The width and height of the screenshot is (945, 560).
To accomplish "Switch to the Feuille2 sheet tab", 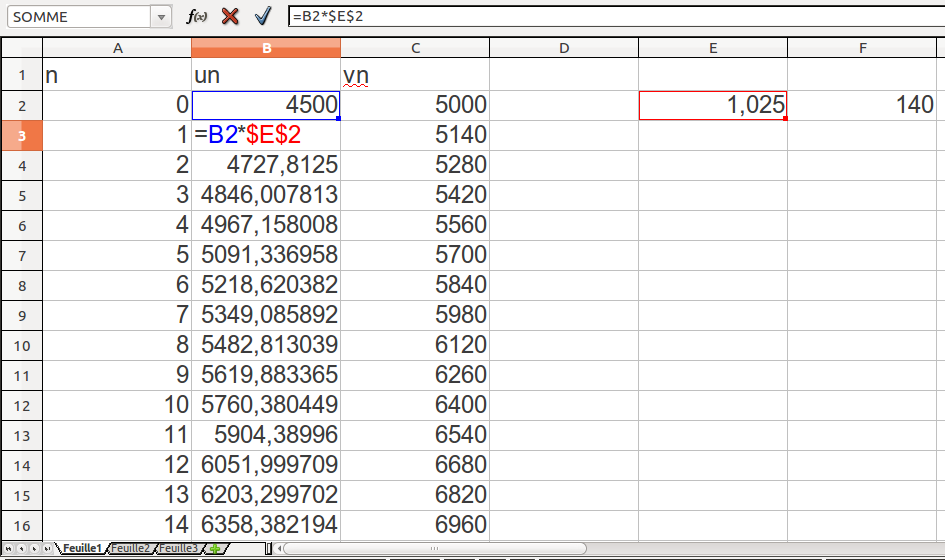I will [x=130, y=549].
